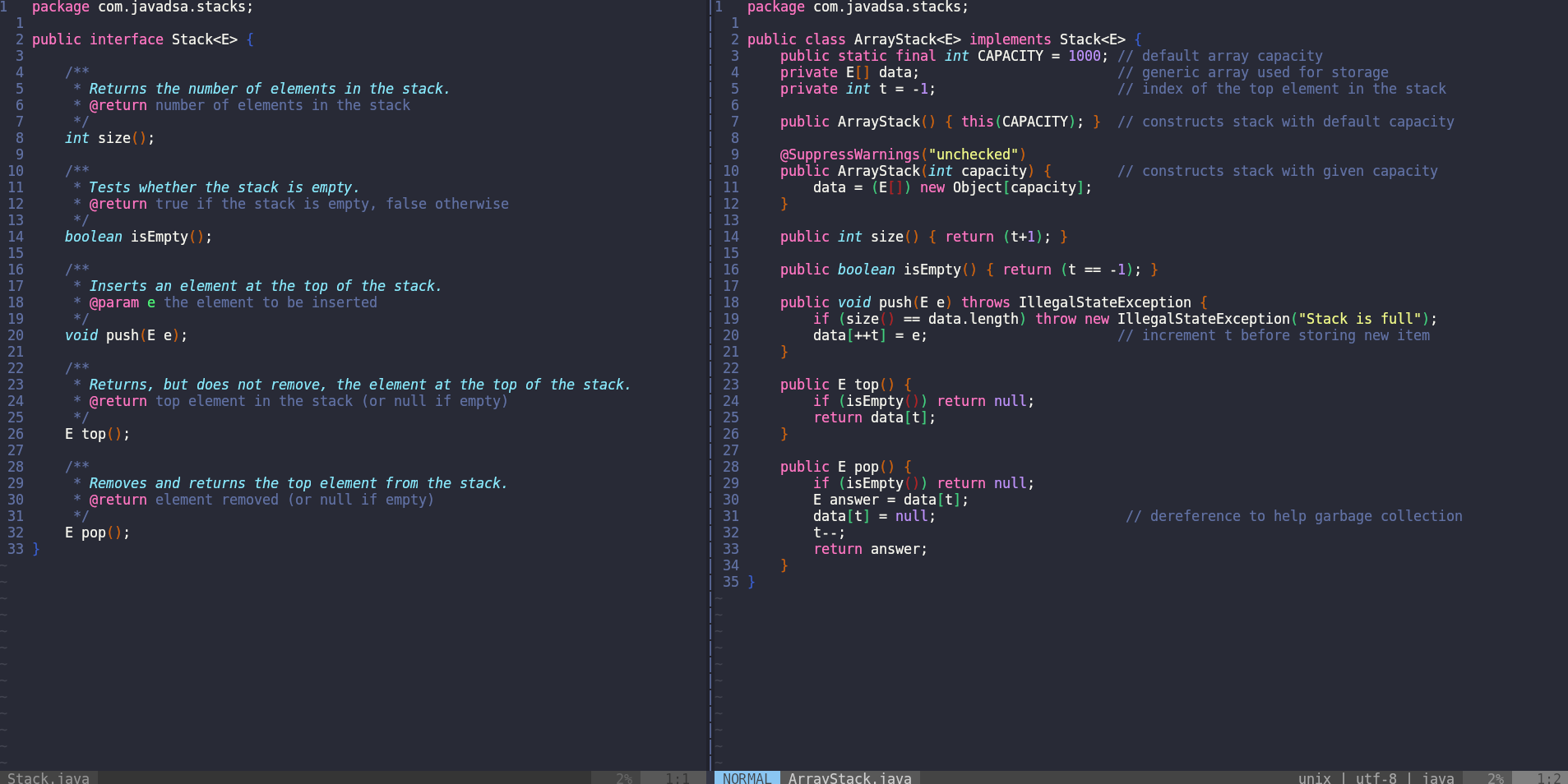
Task: Click 'generic array used for storage' comment
Action: 1253,72
